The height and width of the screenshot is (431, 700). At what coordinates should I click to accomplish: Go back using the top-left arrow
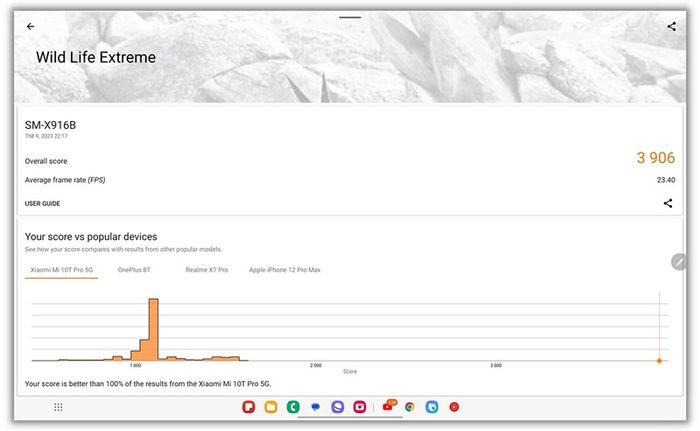(31, 27)
